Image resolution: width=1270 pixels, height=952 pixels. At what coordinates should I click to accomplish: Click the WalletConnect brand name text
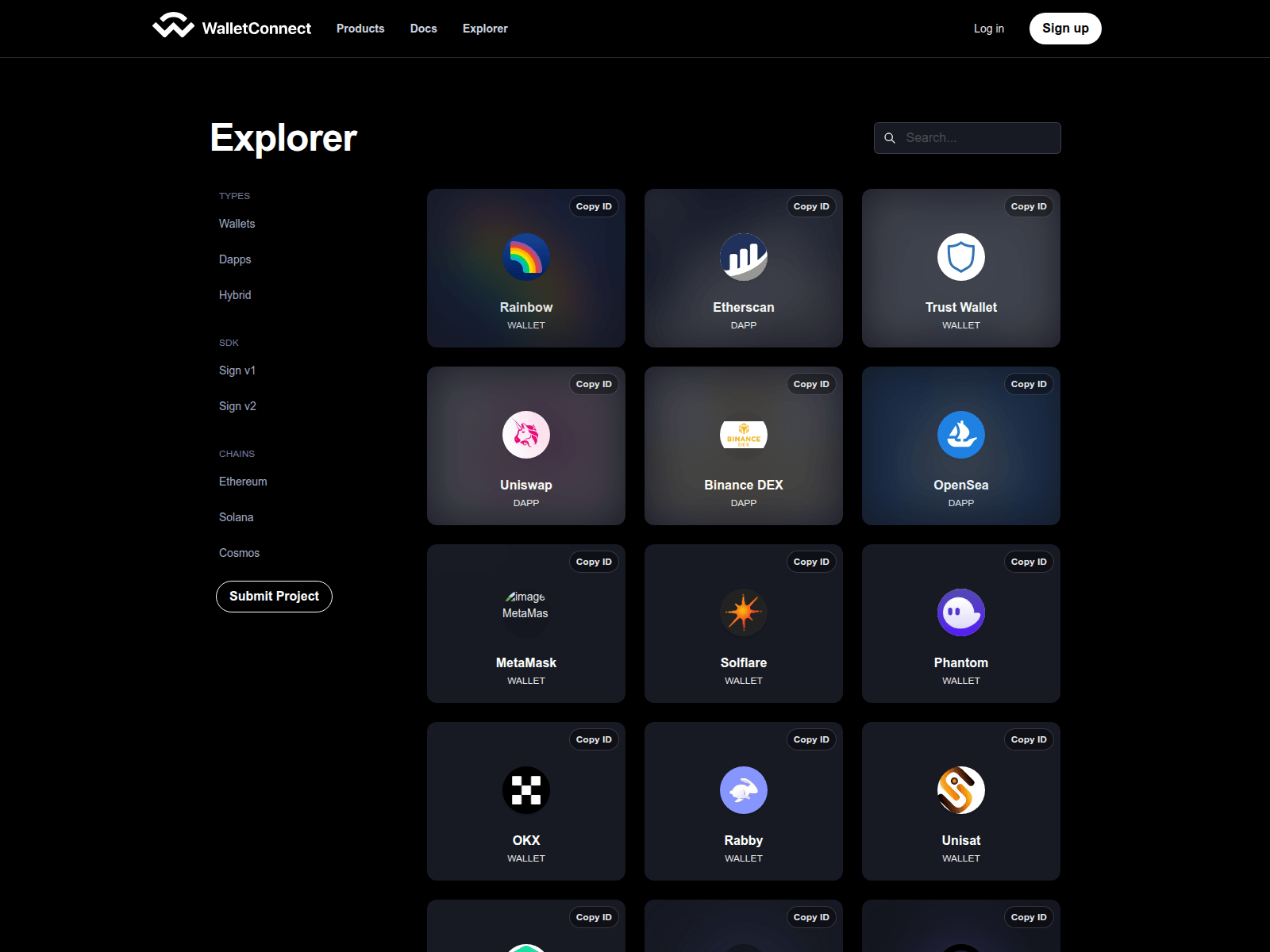256,29
